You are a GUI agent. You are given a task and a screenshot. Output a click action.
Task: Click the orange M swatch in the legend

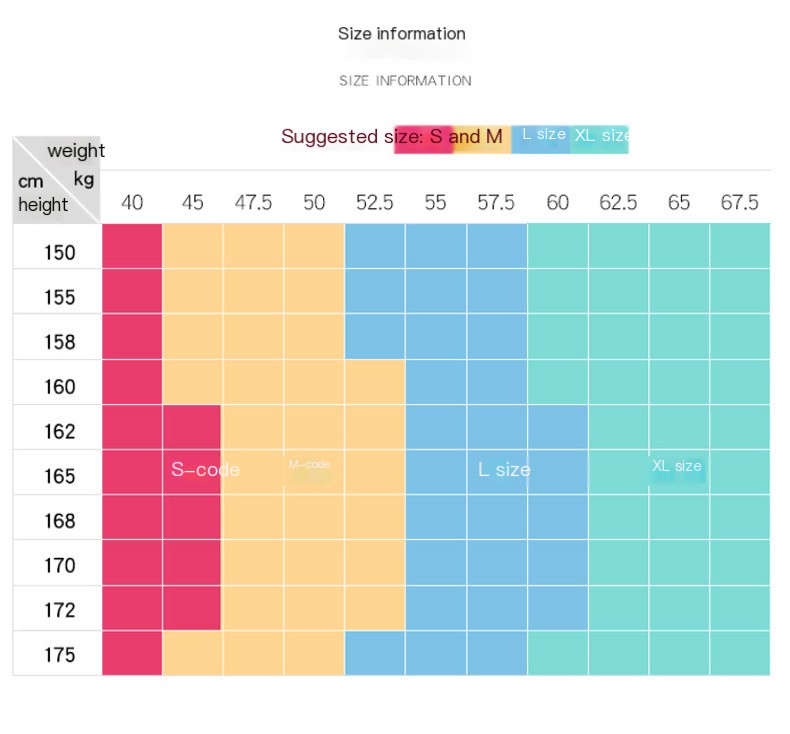482,140
